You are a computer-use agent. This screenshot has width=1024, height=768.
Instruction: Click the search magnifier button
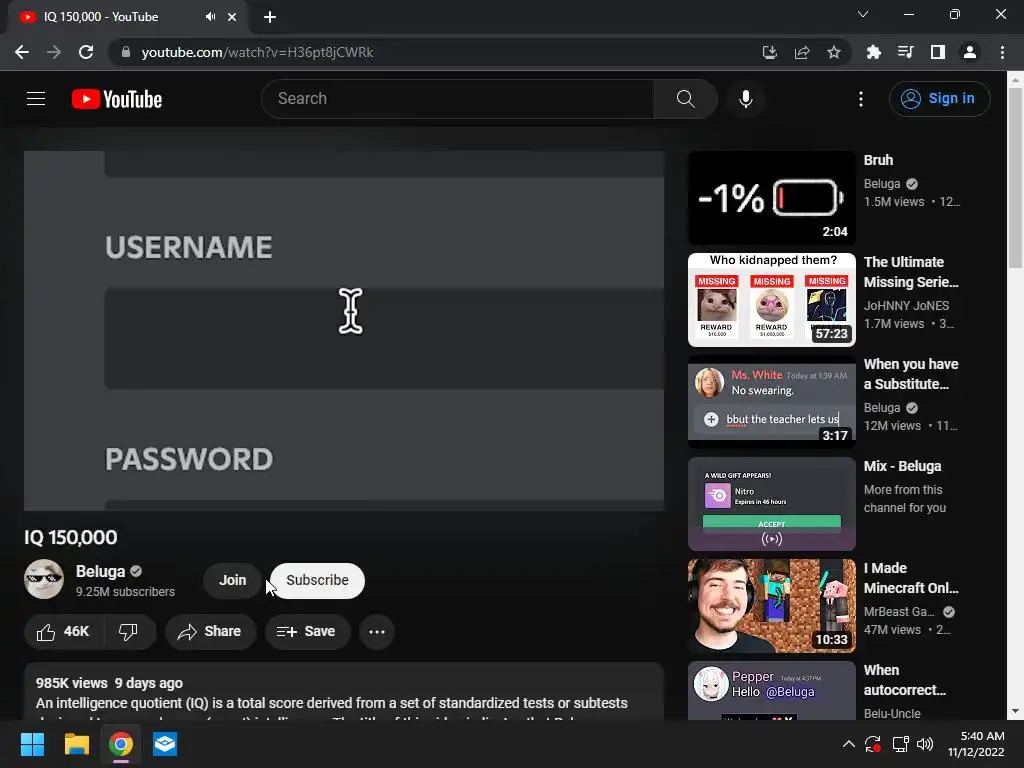(x=685, y=99)
